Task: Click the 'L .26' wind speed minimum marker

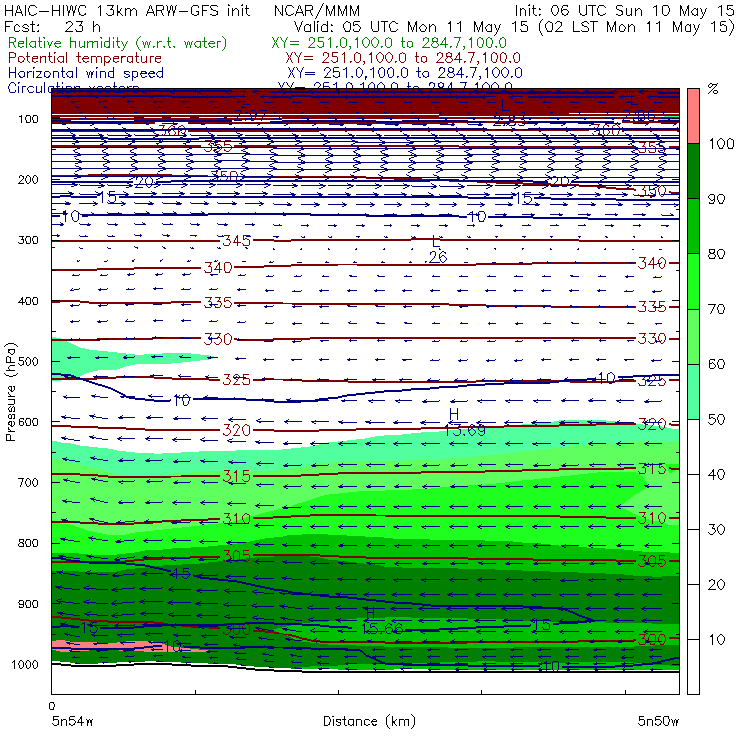Action: click(436, 250)
